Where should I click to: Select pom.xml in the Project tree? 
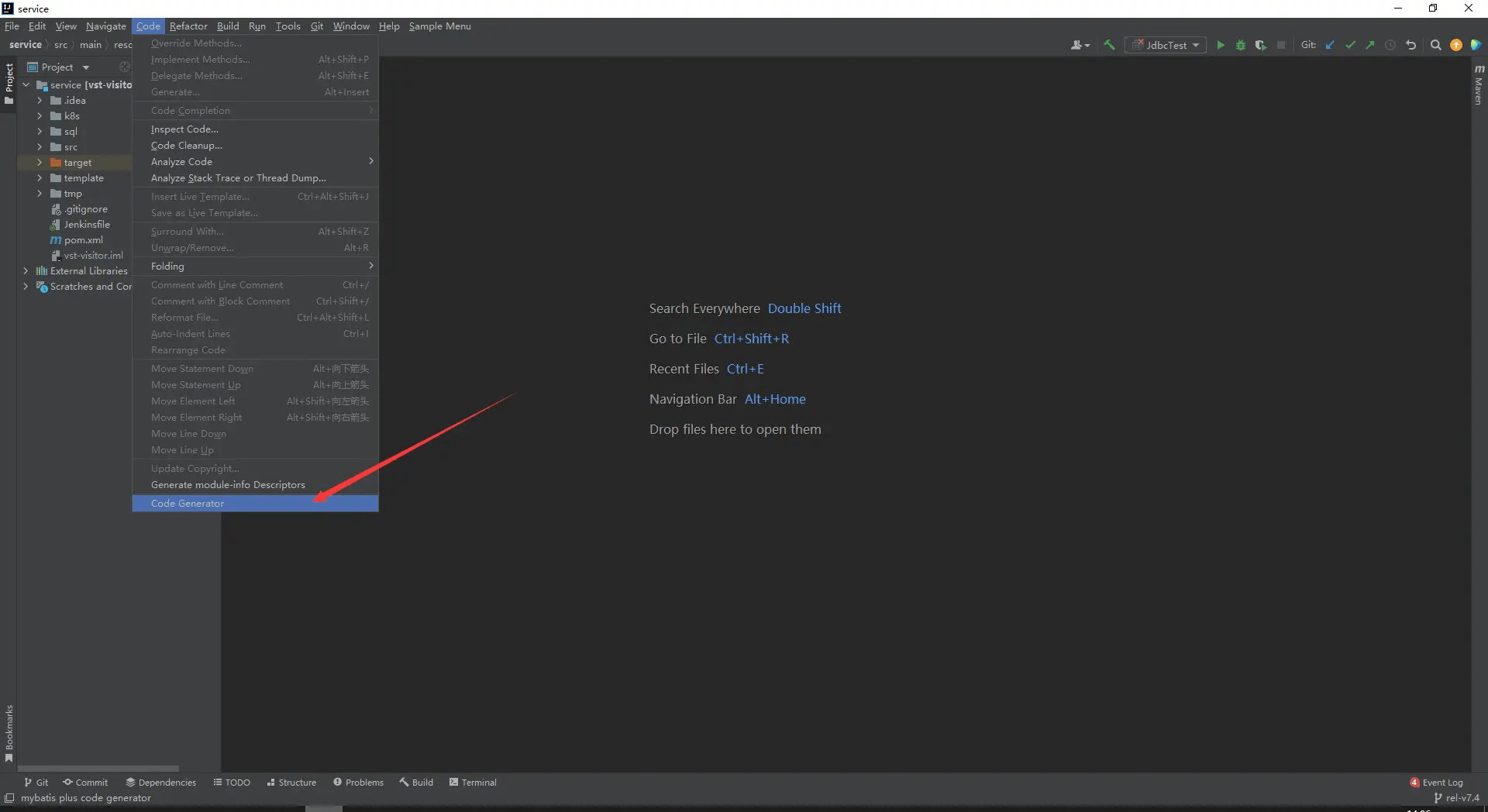84,240
